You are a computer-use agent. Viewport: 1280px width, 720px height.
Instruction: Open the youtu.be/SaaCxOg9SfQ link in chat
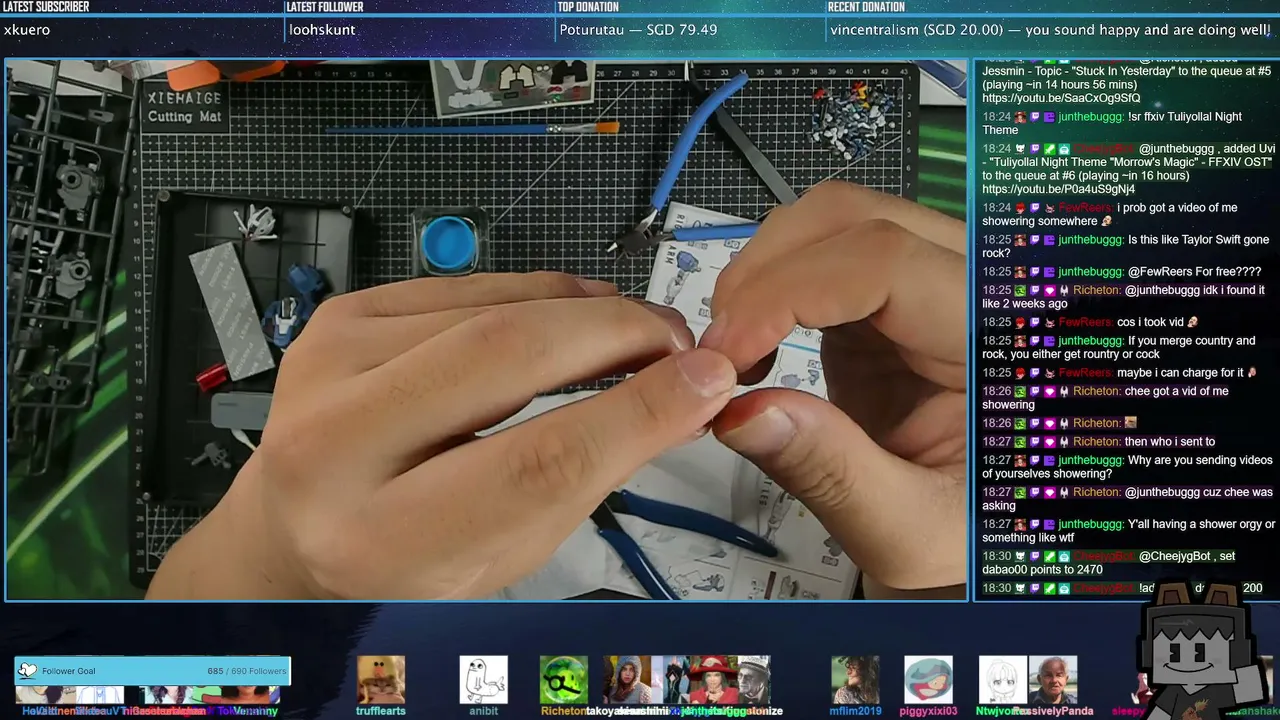pyautogui.click(x=1061, y=98)
